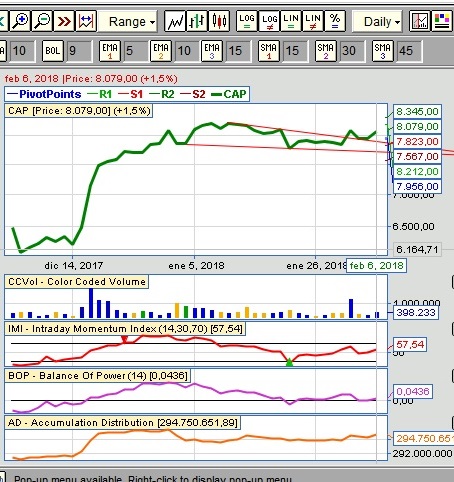Click the AD Accumulation Distribution title
This screenshot has height=482, width=454.
click(x=123, y=423)
